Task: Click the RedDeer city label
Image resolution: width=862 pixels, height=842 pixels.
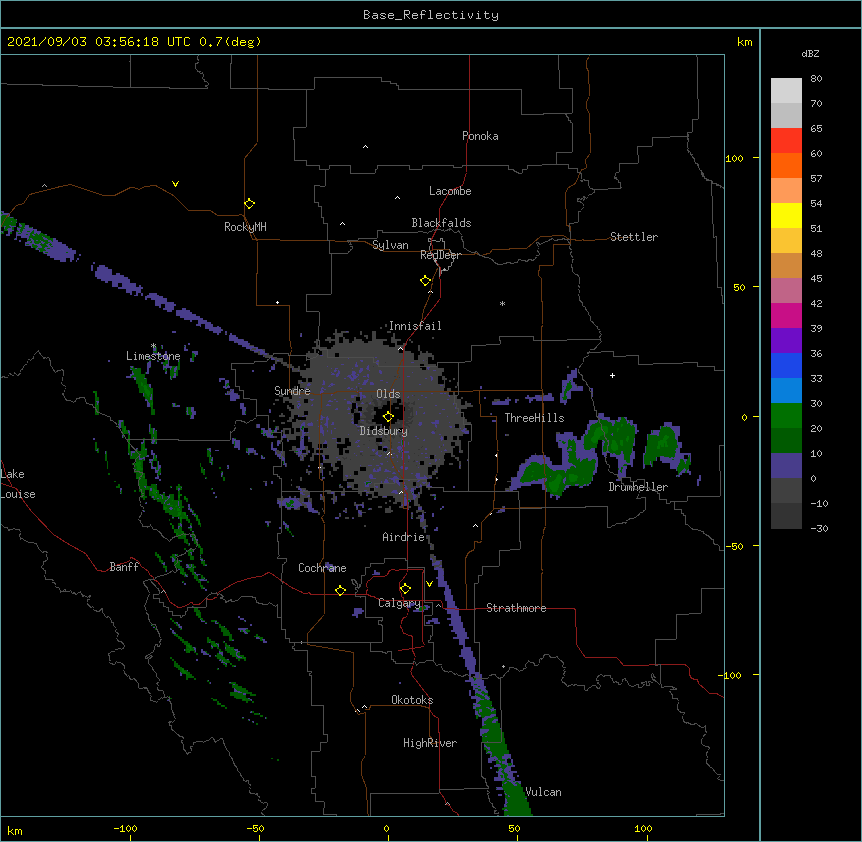Action: tap(440, 255)
